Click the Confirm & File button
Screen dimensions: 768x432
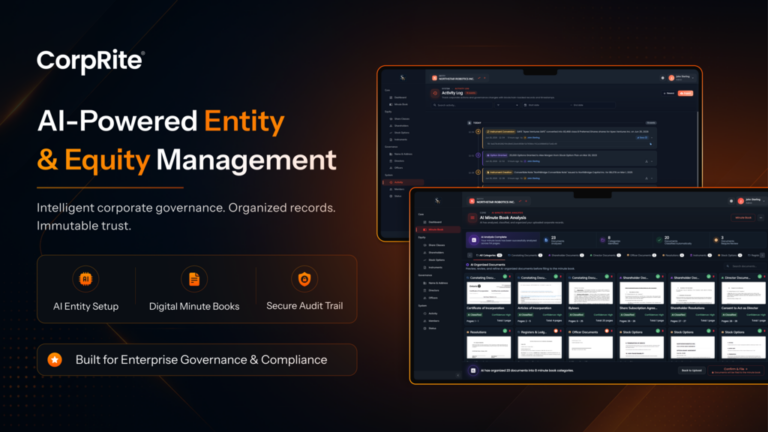tap(736, 370)
